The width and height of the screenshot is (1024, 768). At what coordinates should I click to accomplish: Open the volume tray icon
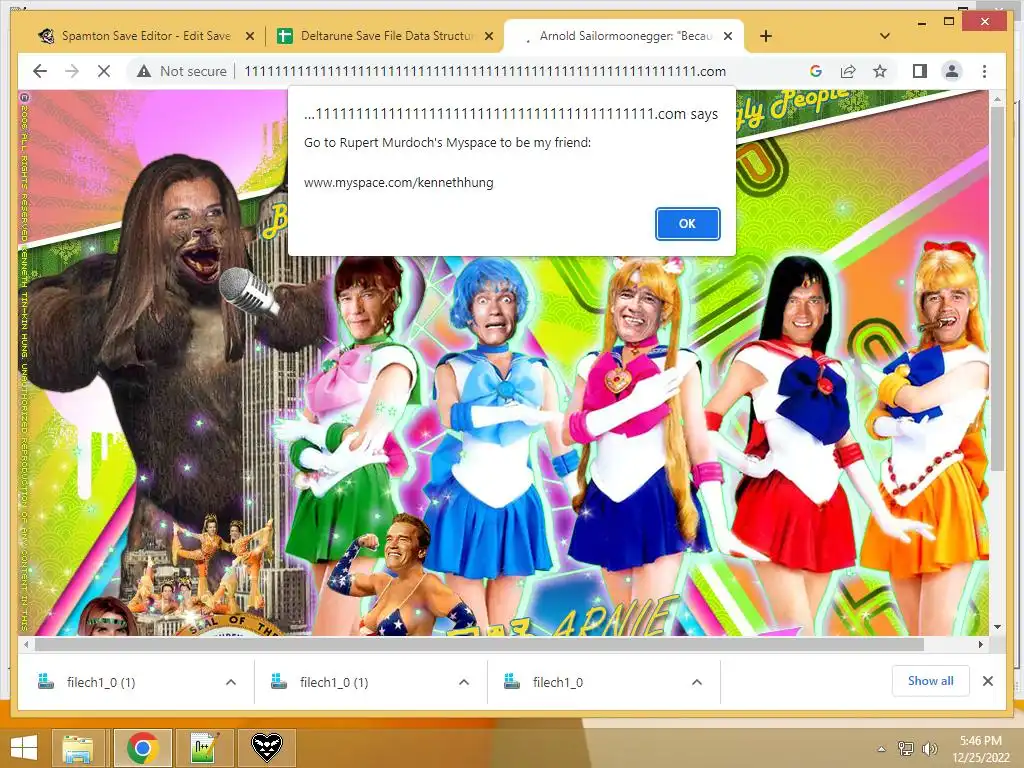(x=929, y=749)
